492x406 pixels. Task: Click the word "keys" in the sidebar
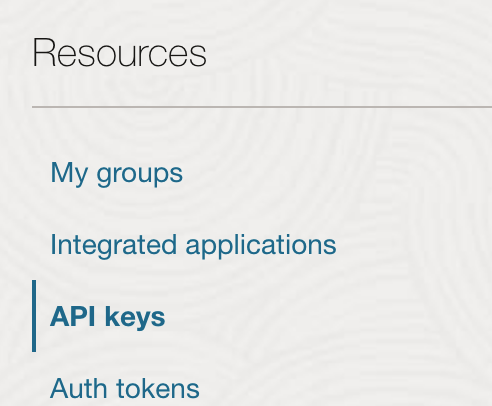[x=135, y=317]
